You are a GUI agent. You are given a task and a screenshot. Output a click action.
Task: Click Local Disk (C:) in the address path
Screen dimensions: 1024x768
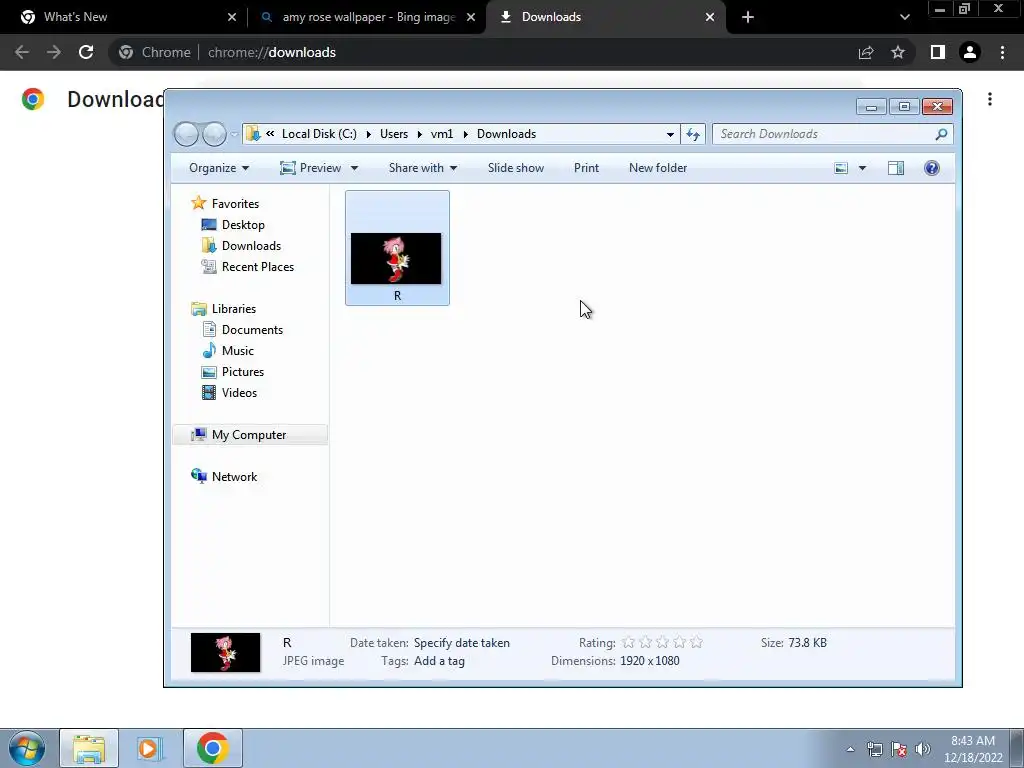[x=319, y=134]
